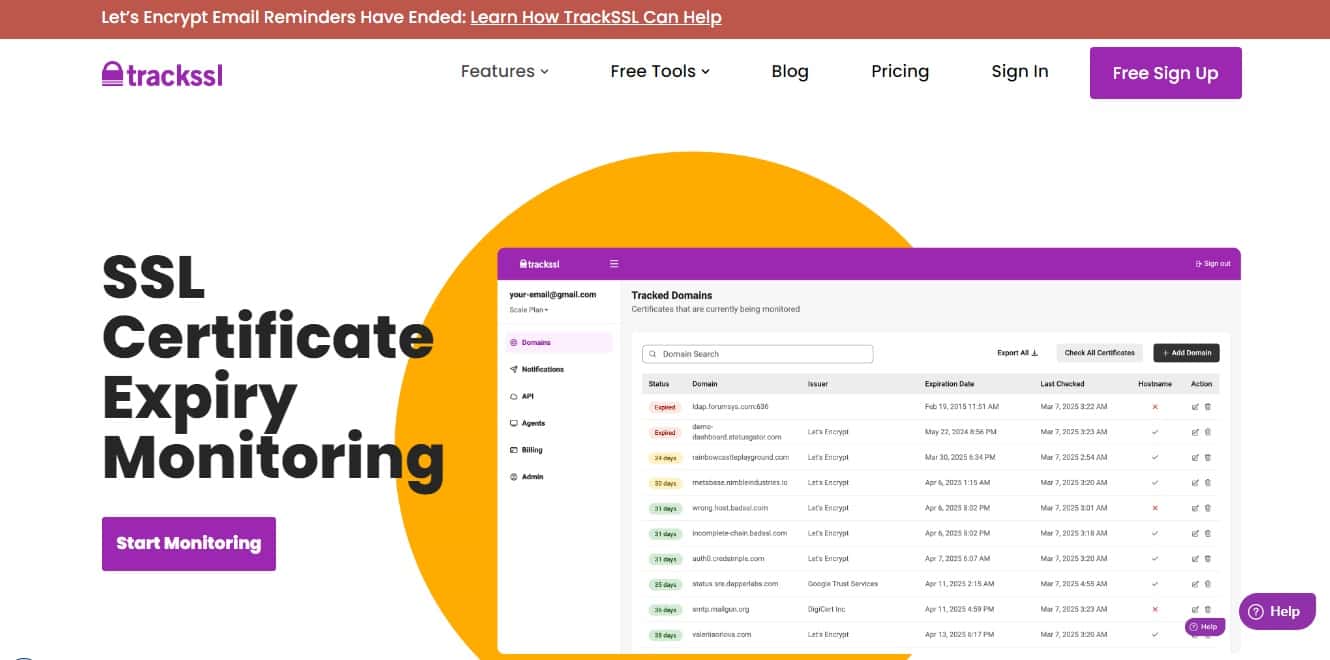Click the your-email@gmail.com account label
This screenshot has width=1330, height=660.
point(553,295)
